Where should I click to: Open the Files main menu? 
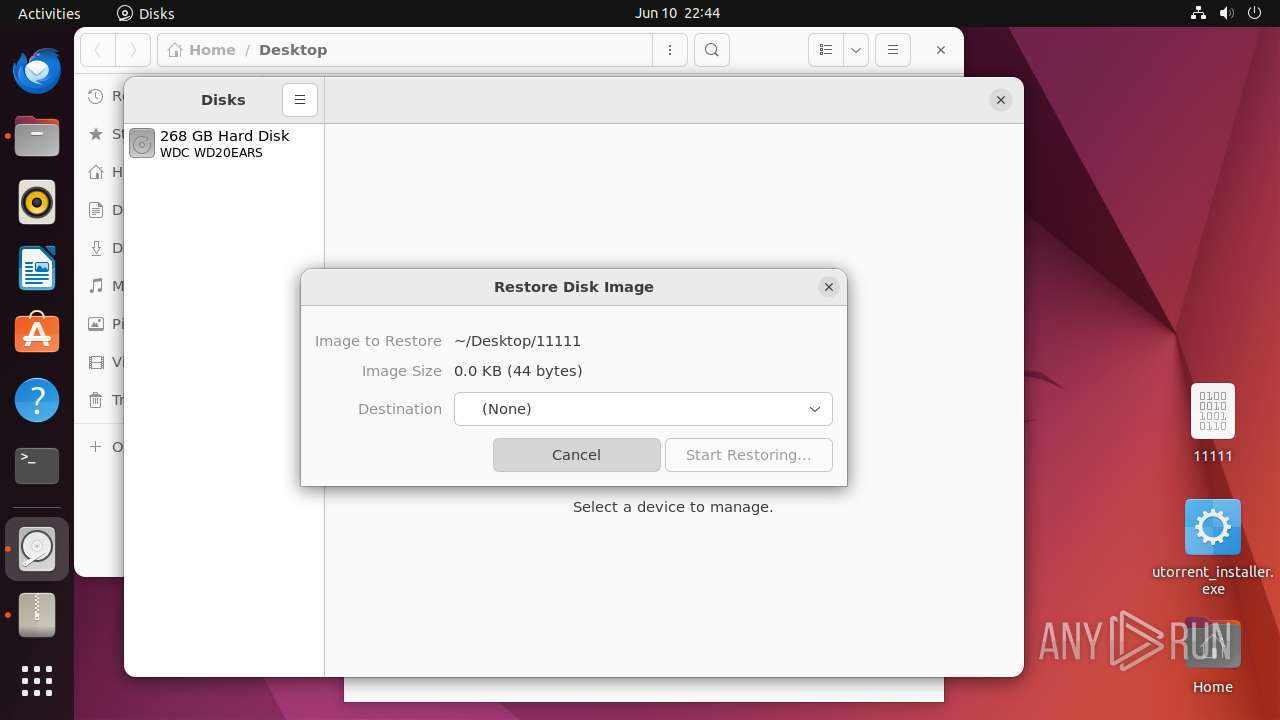click(x=892, y=50)
